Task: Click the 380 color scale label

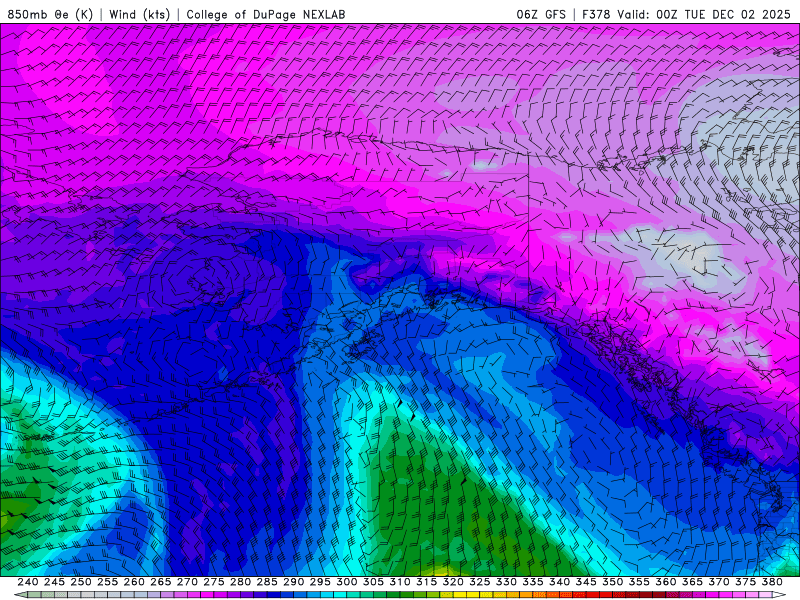Action: 771,582
